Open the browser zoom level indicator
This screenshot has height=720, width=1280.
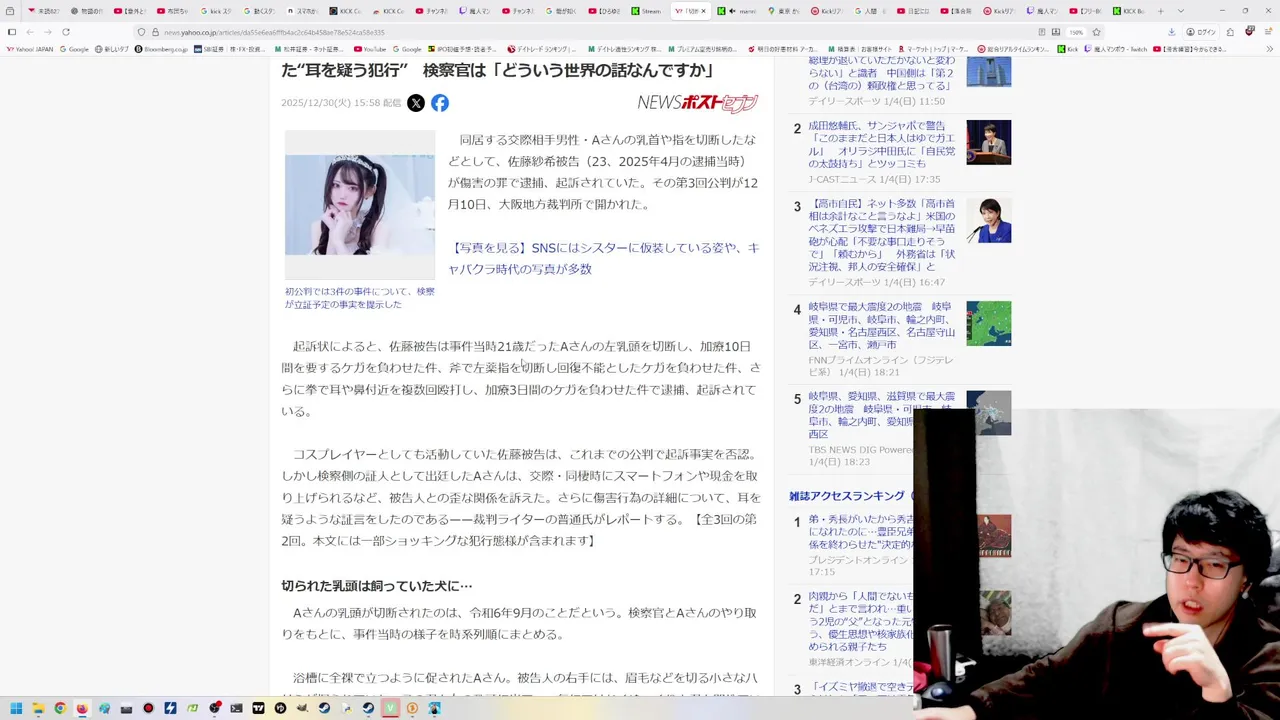1076,32
